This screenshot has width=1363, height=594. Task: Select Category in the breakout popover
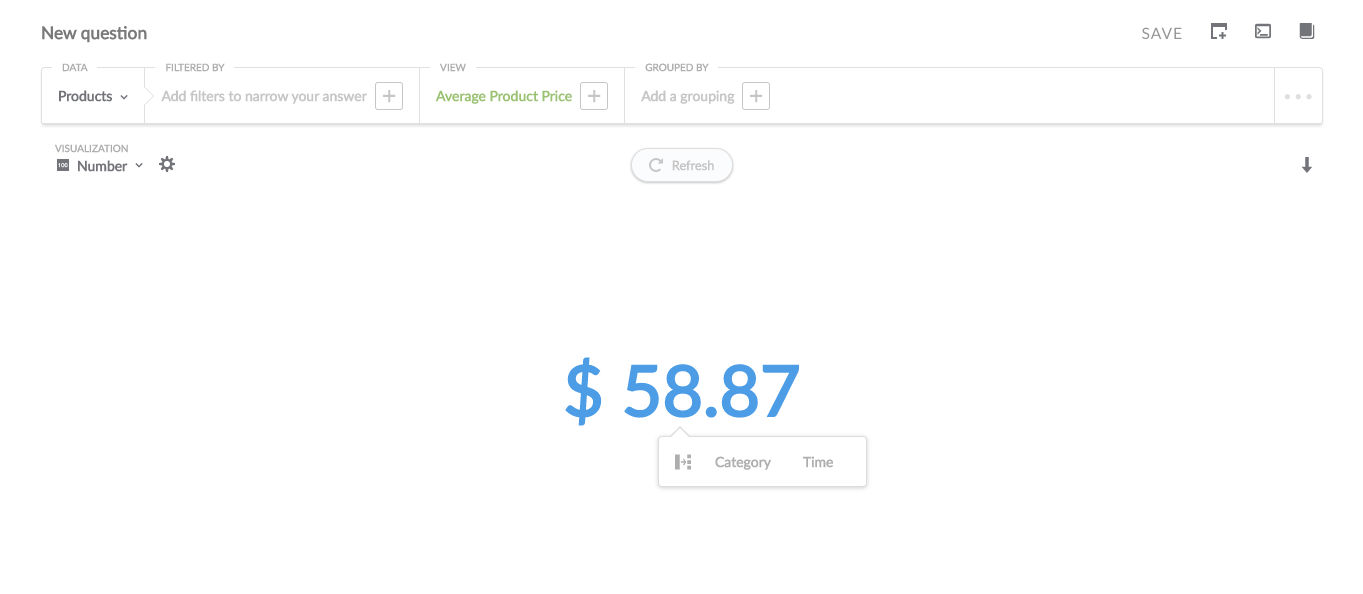pos(743,462)
